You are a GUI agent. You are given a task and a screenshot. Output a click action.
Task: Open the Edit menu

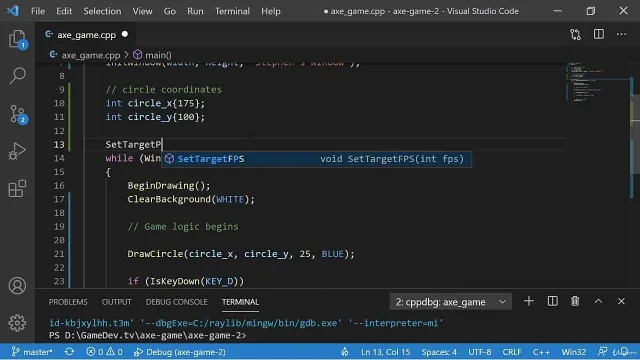[64, 11]
